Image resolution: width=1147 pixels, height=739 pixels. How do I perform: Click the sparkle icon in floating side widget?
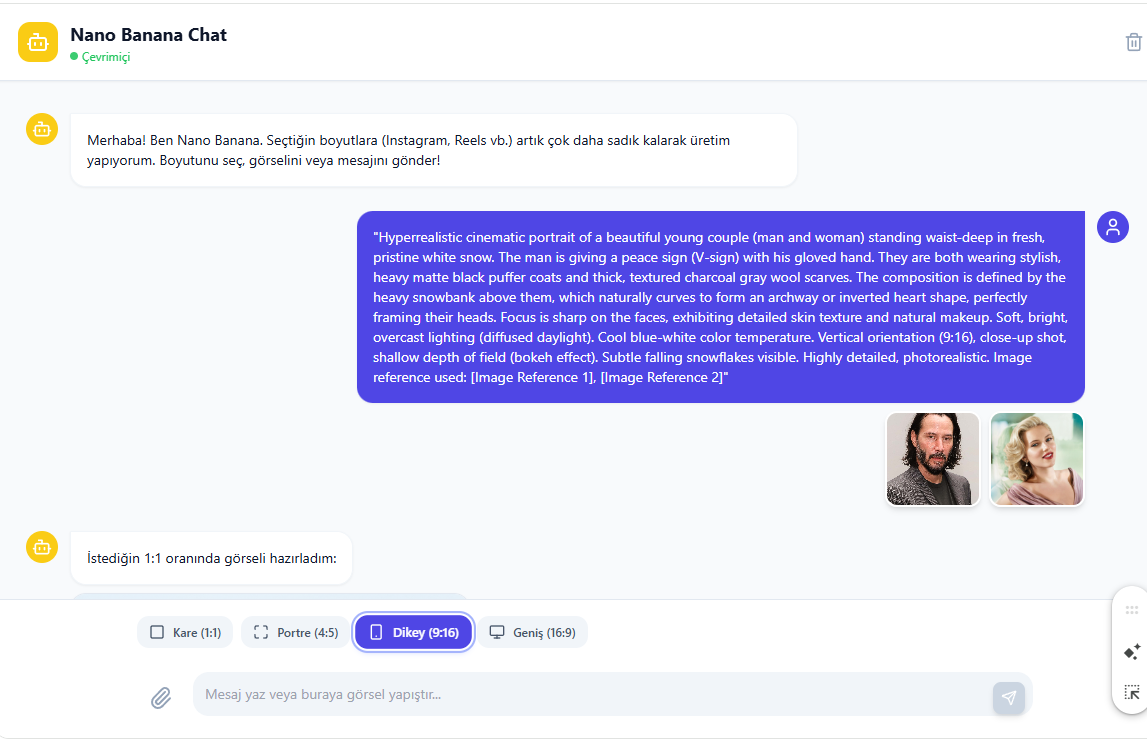(1132, 652)
